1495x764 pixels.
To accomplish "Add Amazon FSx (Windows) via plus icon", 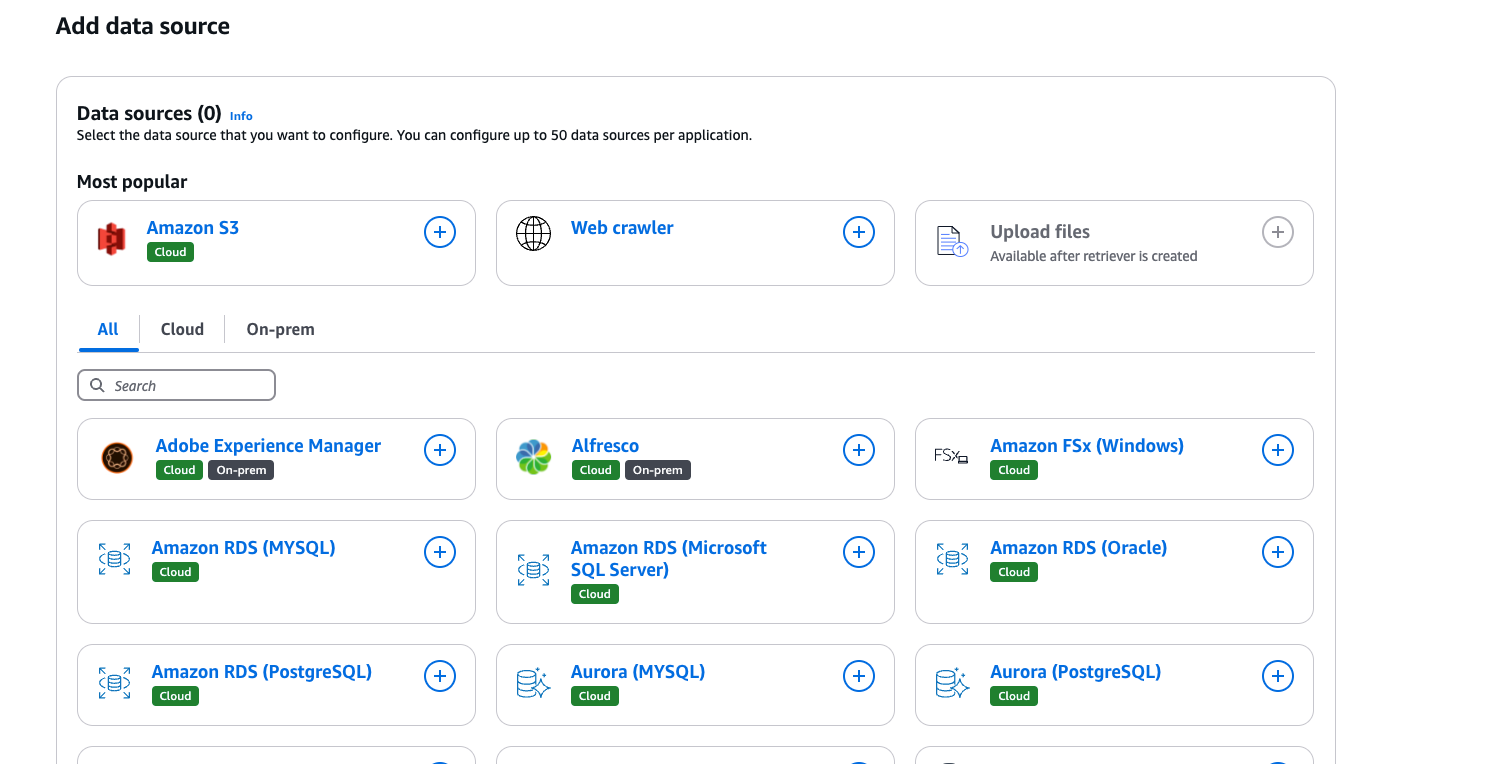I will (x=1278, y=450).
